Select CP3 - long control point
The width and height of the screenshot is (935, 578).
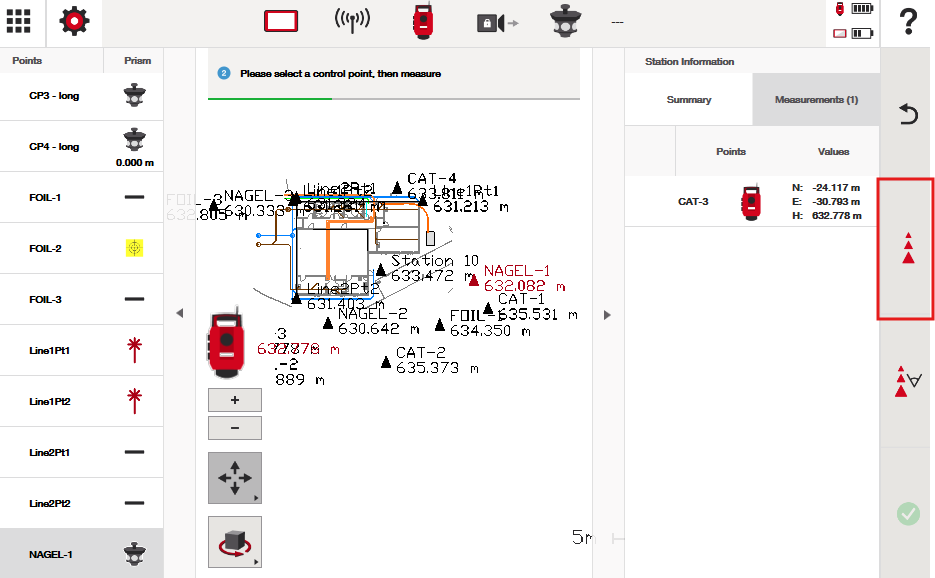tap(82, 96)
